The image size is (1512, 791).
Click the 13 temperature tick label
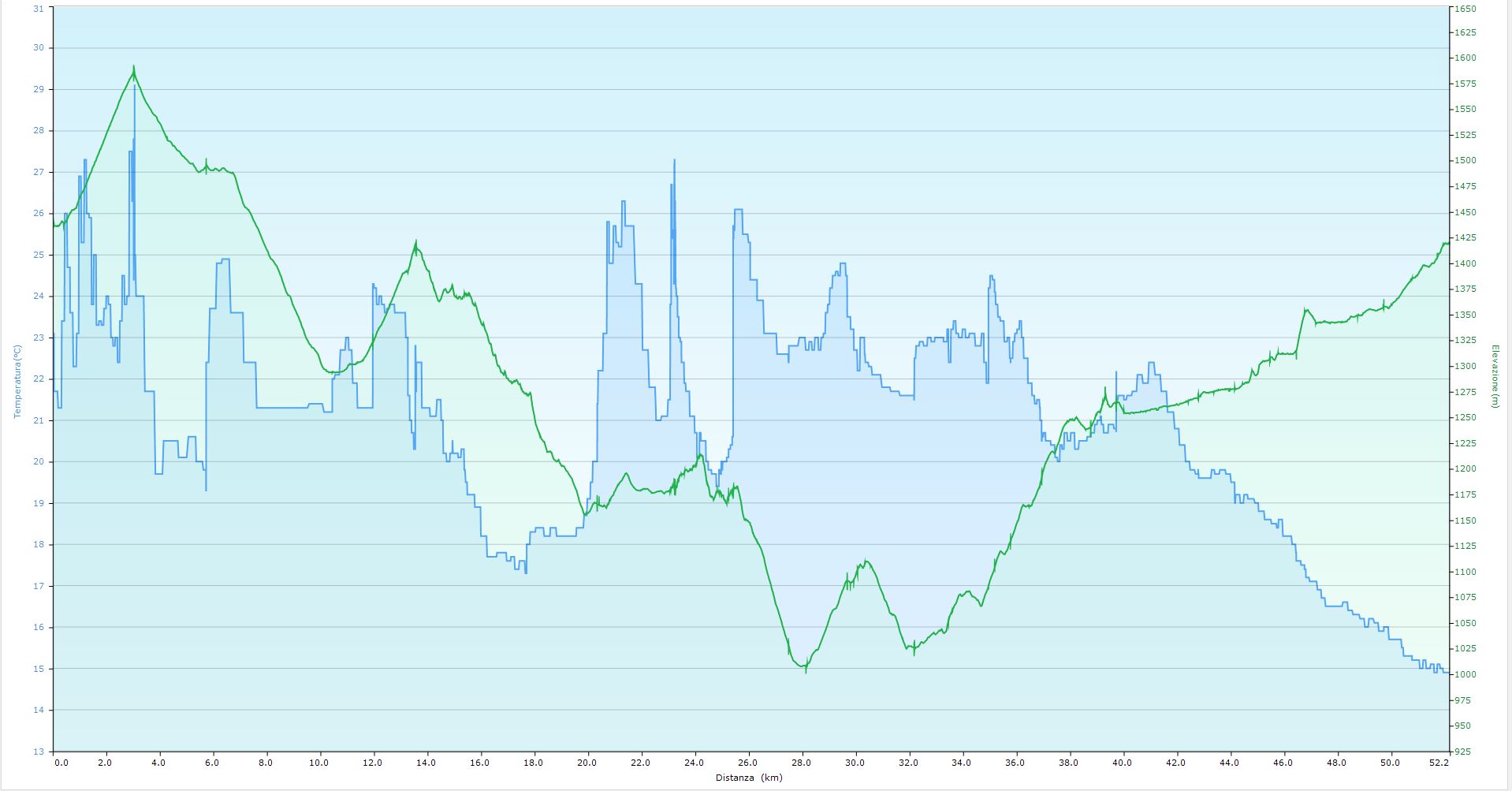(x=38, y=752)
